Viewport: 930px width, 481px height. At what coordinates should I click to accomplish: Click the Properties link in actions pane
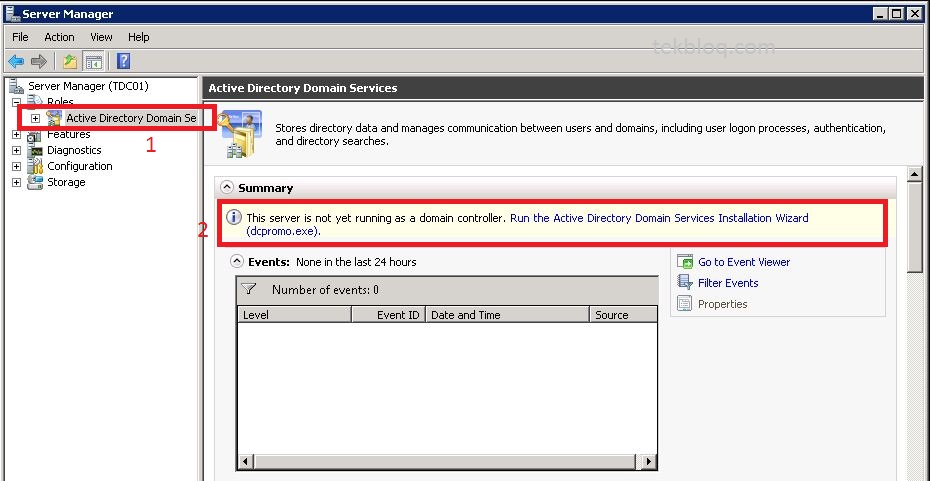coord(722,304)
